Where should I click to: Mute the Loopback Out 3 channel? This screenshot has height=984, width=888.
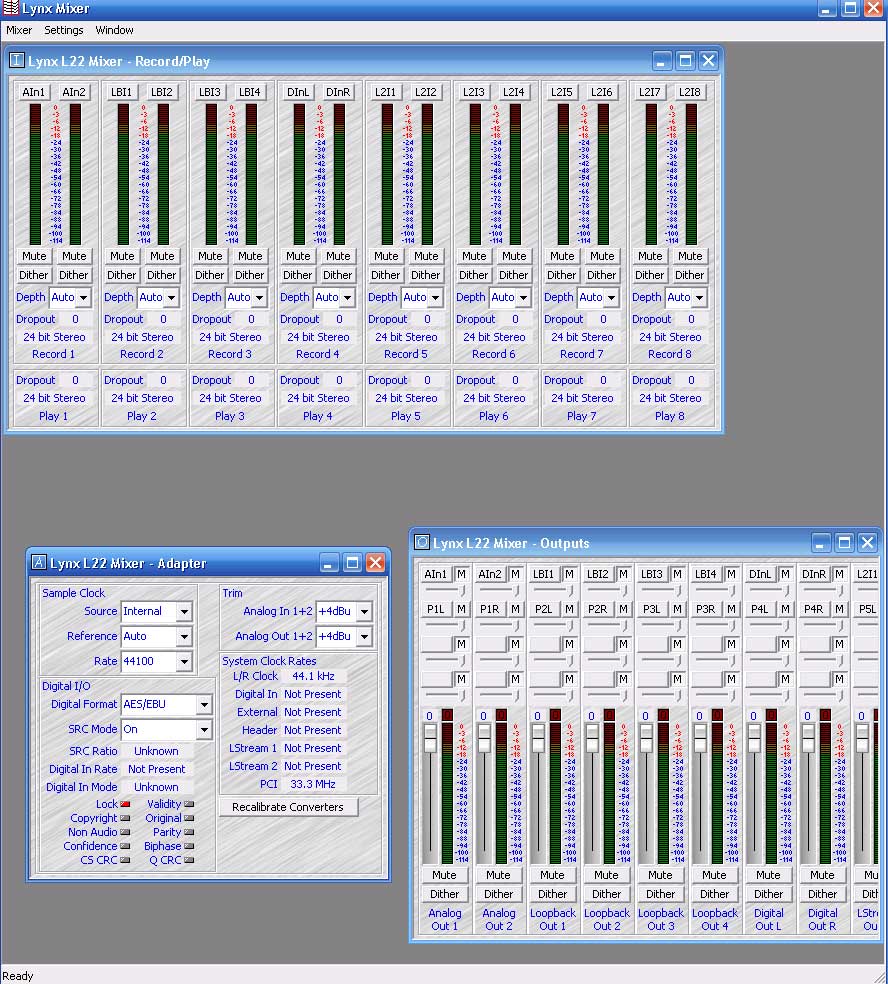point(660,875)
